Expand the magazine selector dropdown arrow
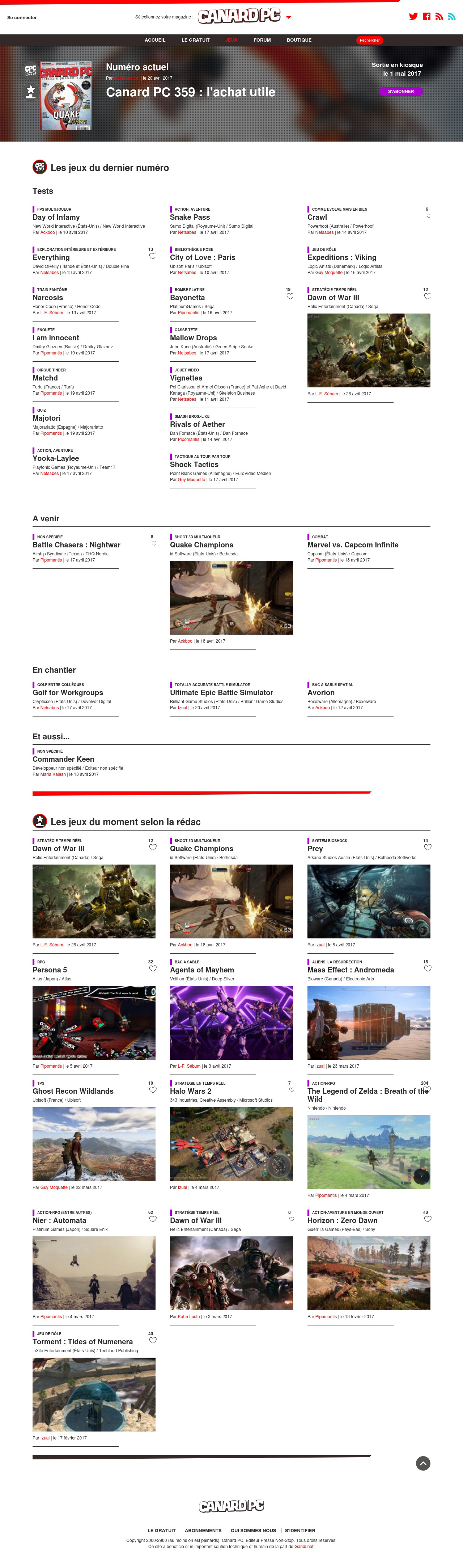The height and width of the screenshot is (1568, 463). pyautogui.click(x=288, y=18)
